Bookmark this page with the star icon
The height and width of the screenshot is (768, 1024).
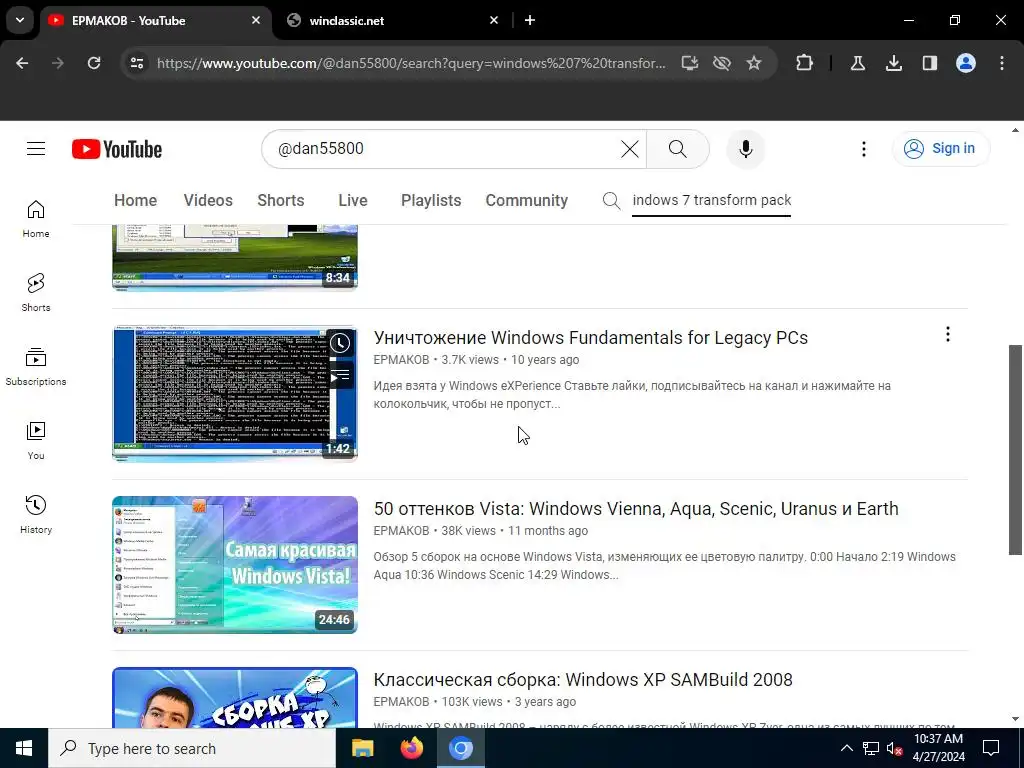pyautogui.click(x=754, y=63)
